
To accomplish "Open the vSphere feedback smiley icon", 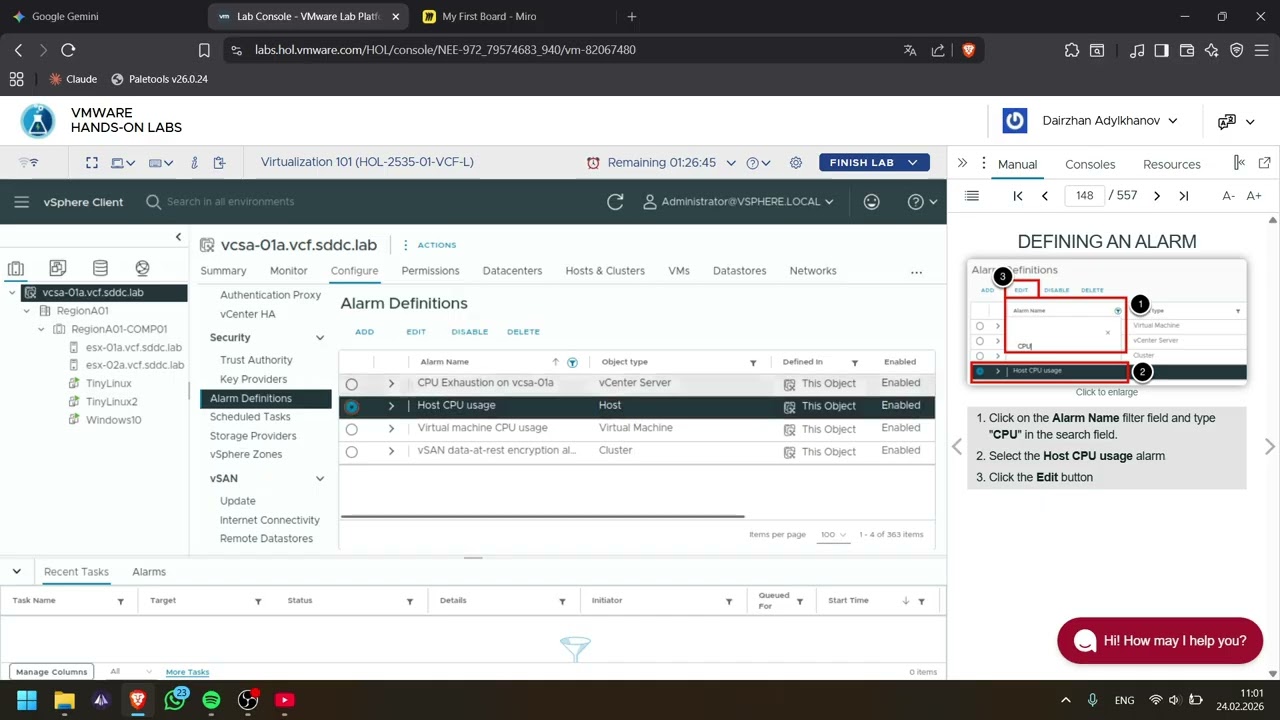I will coord(872,202).
